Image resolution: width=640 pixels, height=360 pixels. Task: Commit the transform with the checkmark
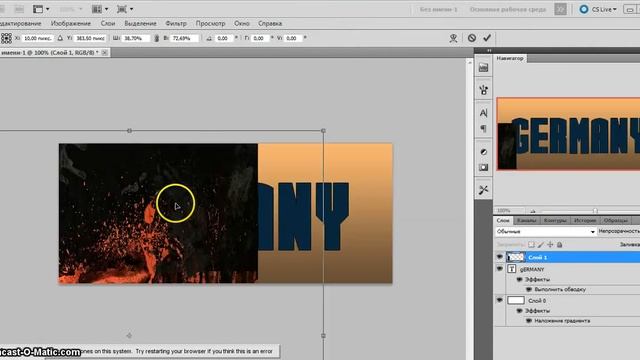[x=487, y=38]
